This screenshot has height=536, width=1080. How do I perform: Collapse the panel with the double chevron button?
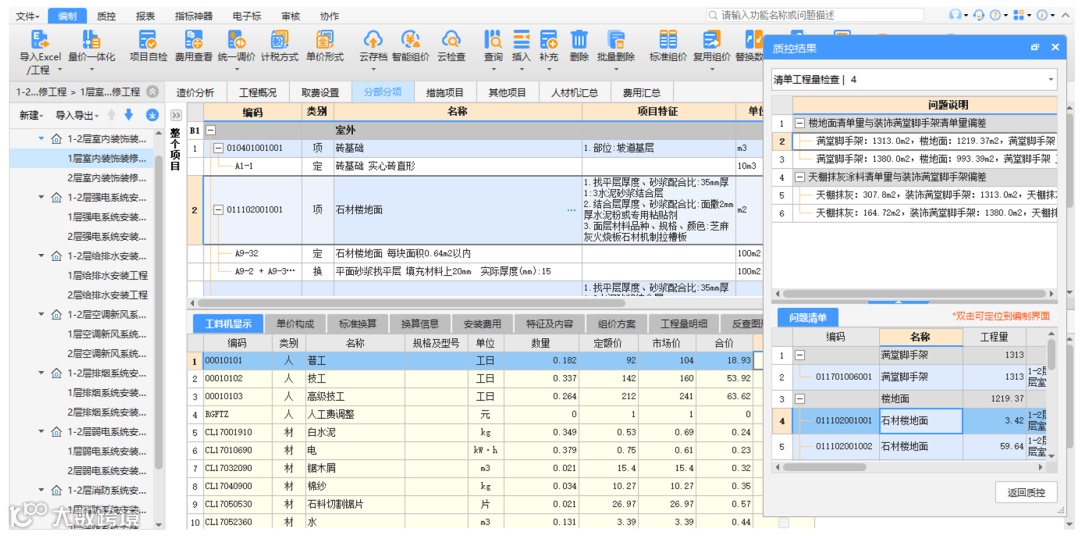coord(176,115)
